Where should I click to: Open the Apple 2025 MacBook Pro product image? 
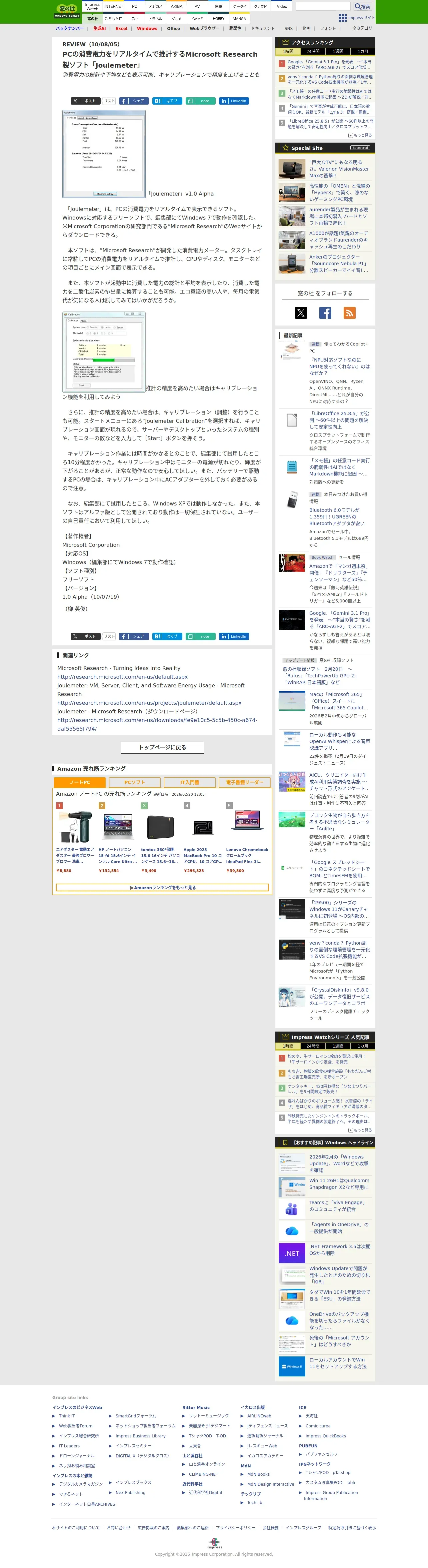(203, 827)
